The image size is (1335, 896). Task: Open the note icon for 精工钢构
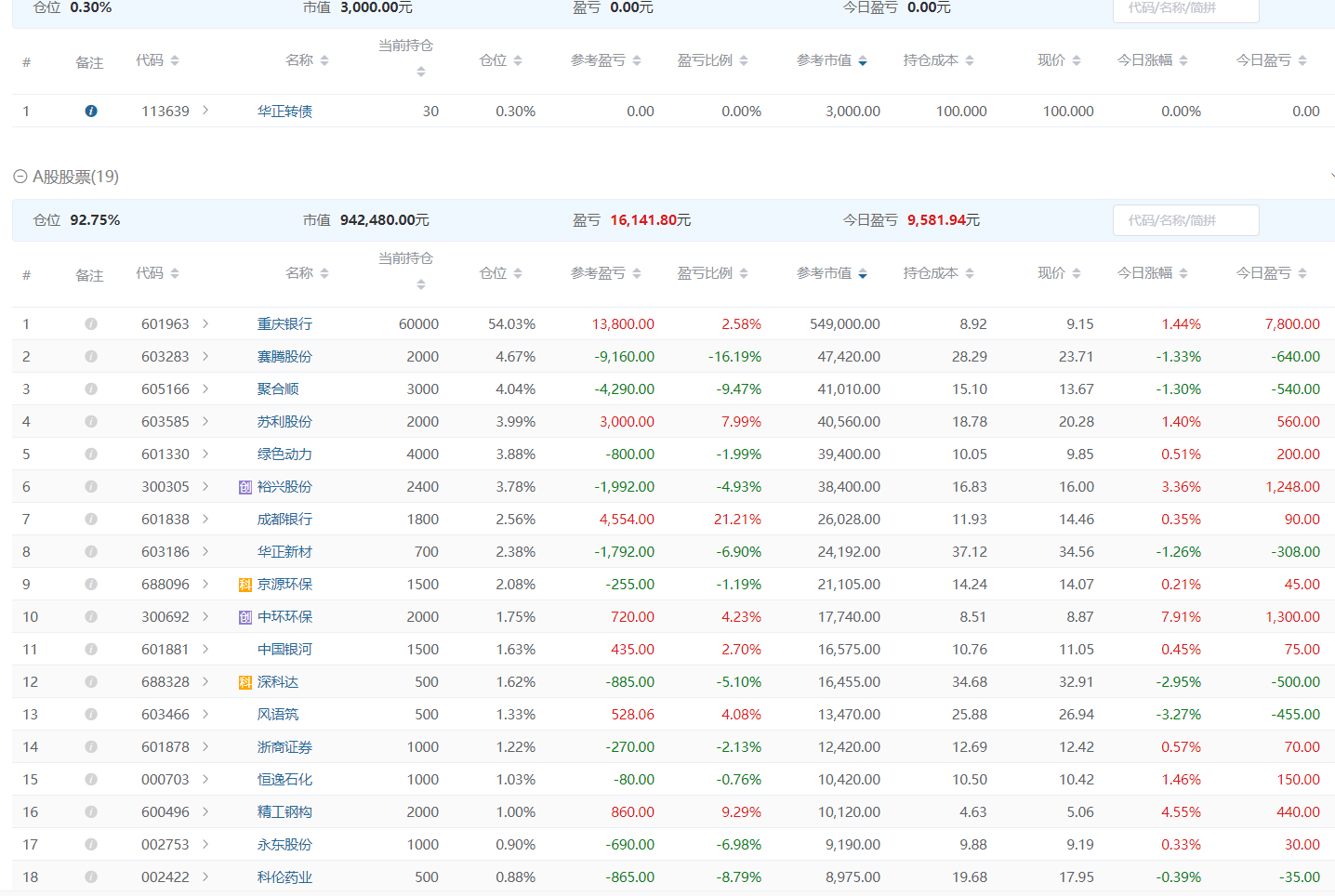pos(91,811)
